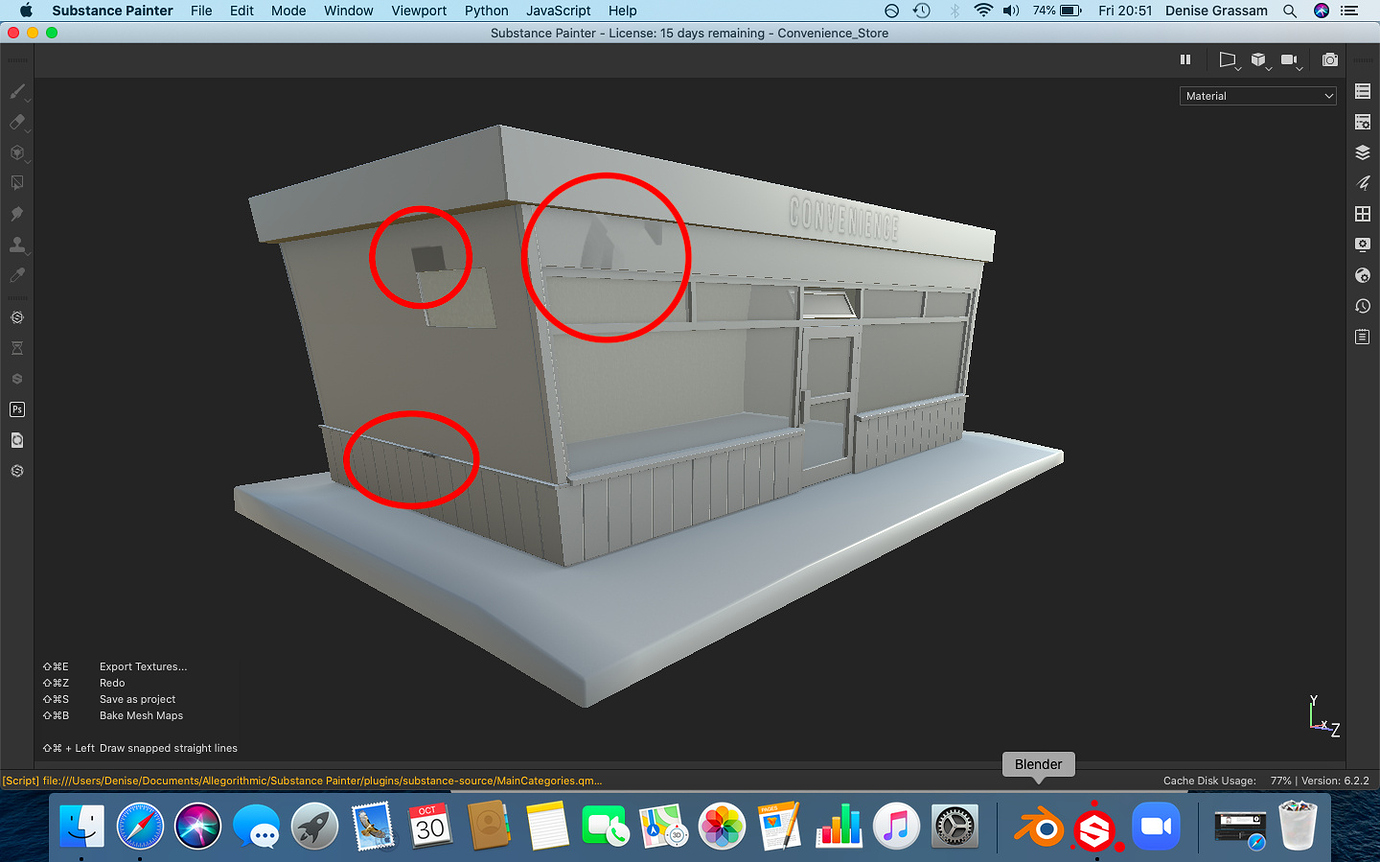This screenshot has height=862, width=1380.
Task: Open the Display Settings panel icon
Action: (1362, 244)
